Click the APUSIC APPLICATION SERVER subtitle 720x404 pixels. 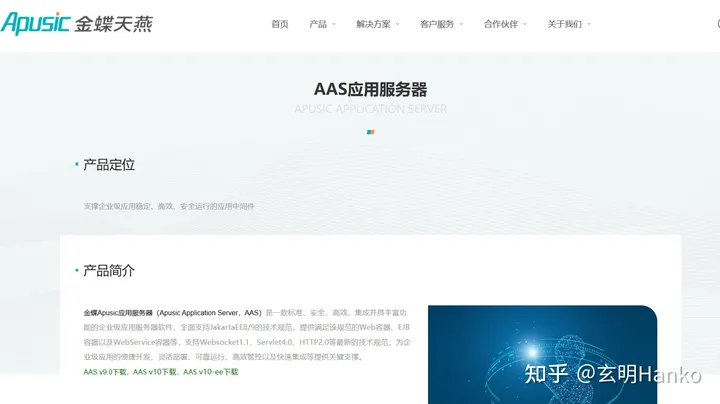371,109
